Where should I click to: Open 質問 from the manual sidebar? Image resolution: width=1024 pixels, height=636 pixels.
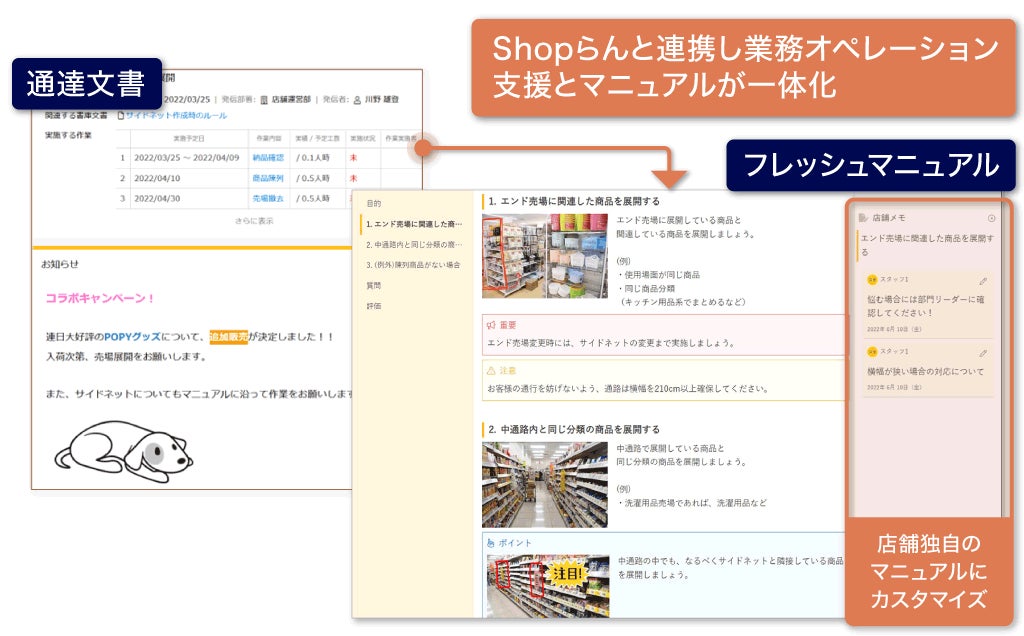372,285
